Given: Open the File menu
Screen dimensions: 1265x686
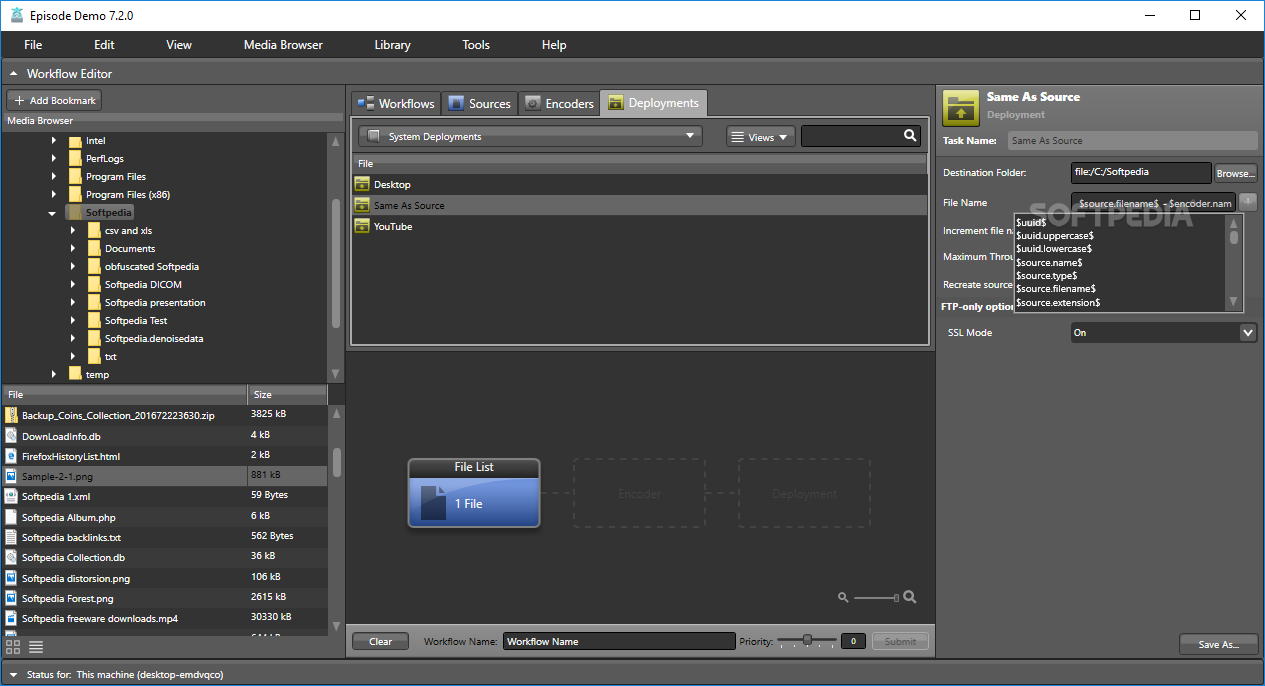Looking at the screenshot, I should (33, 45).
